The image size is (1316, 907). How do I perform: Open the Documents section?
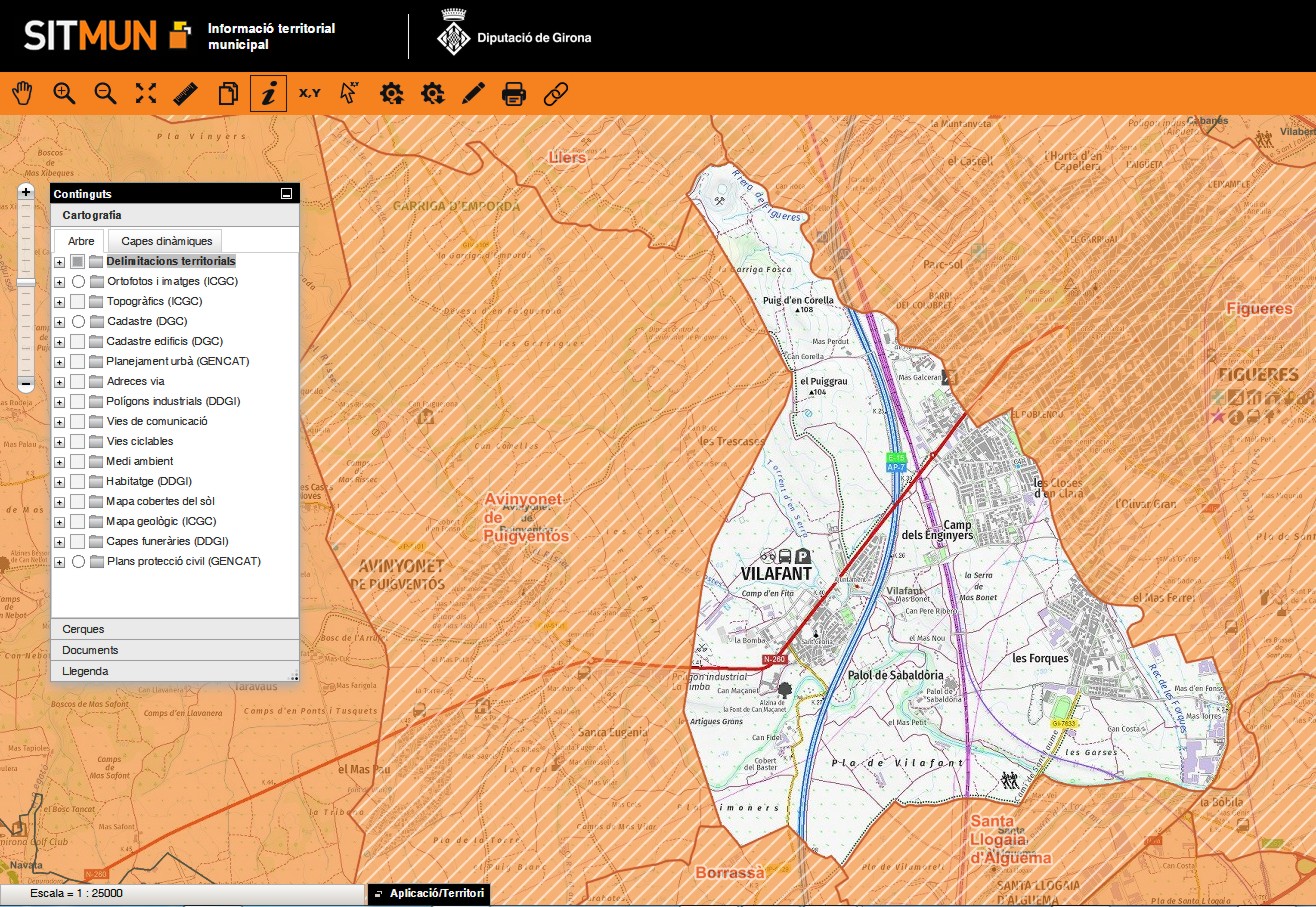(175, 650)
